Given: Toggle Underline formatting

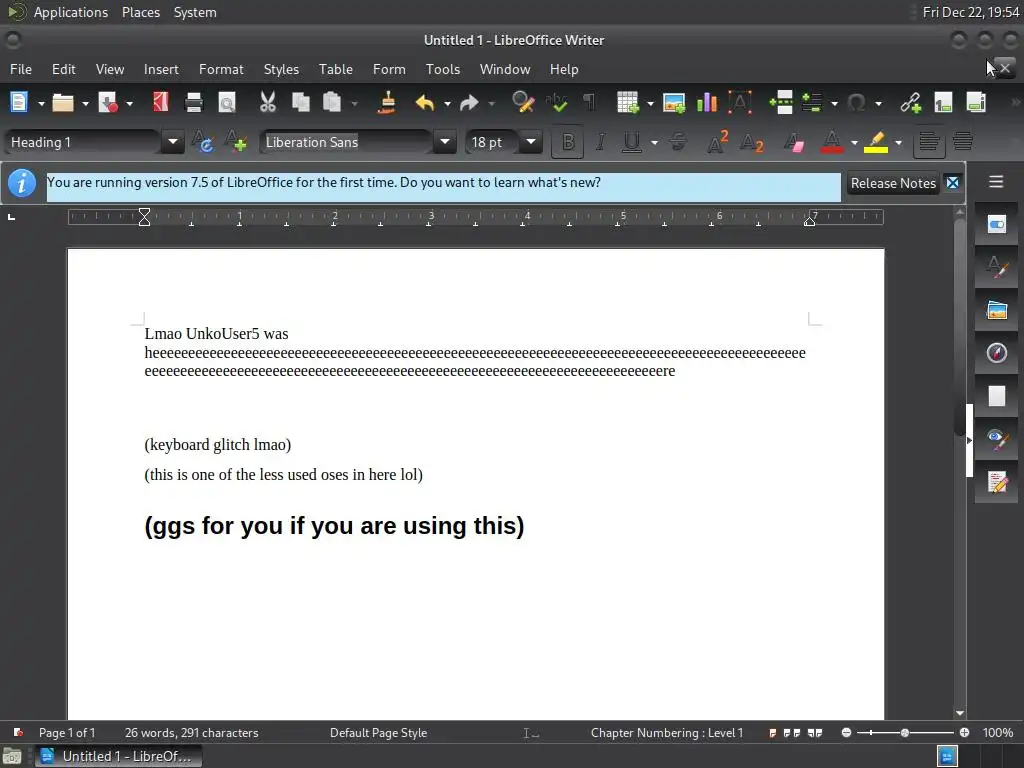Looking at the screenshot, I should [632, 142].
